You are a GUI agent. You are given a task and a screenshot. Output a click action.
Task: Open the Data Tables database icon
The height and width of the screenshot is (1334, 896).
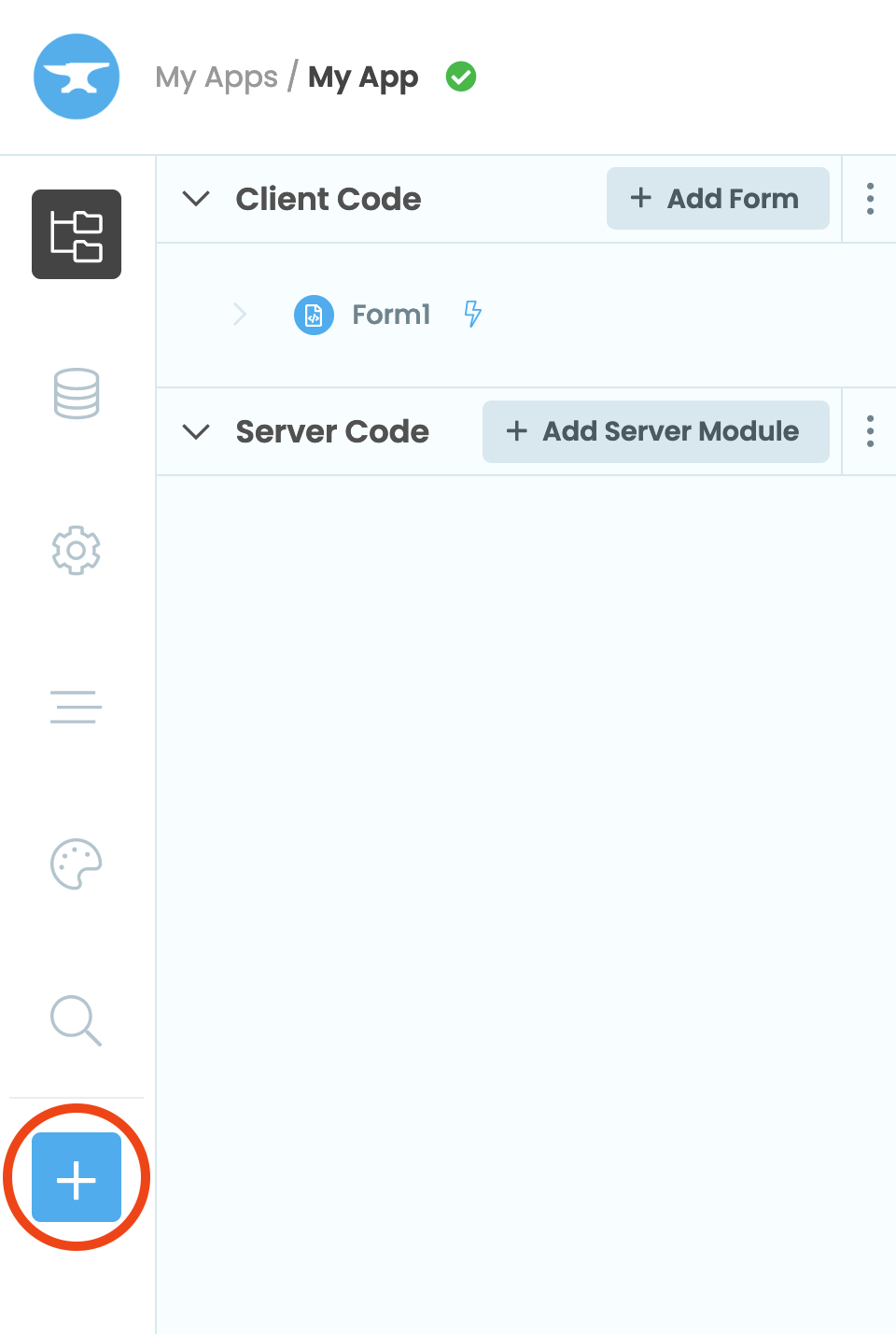pos(76,393)
